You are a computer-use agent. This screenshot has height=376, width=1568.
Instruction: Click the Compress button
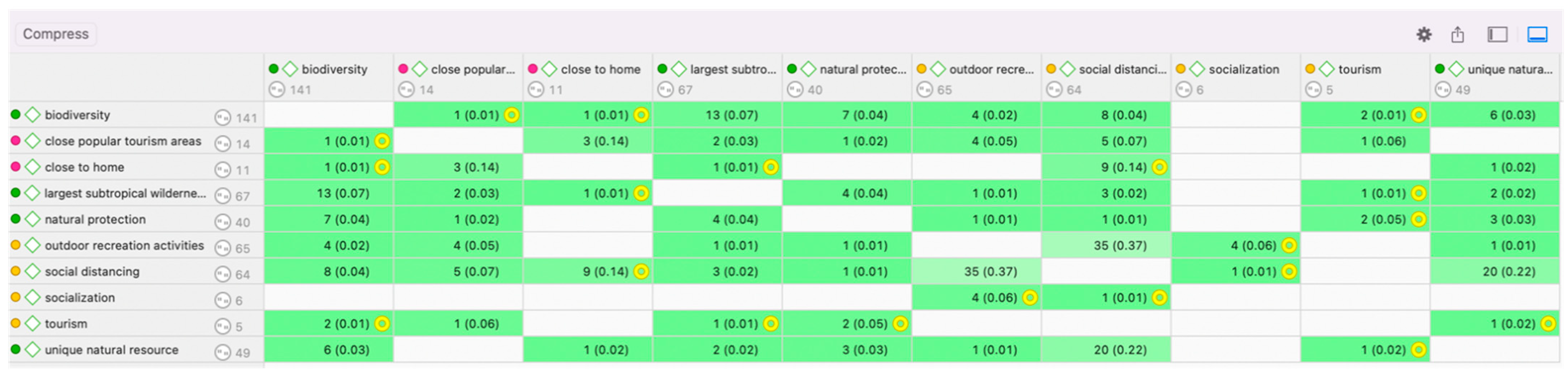(x=55, y=34)
